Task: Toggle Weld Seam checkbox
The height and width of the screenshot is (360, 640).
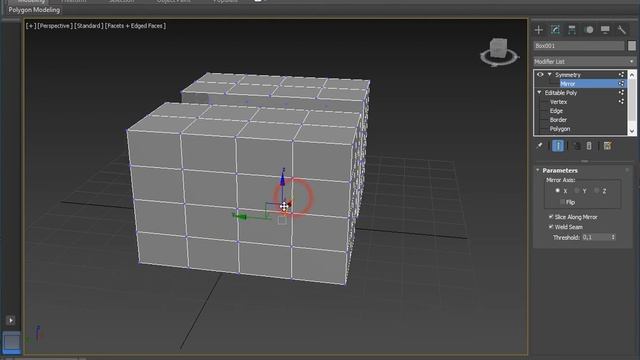Action: [551, 227]
